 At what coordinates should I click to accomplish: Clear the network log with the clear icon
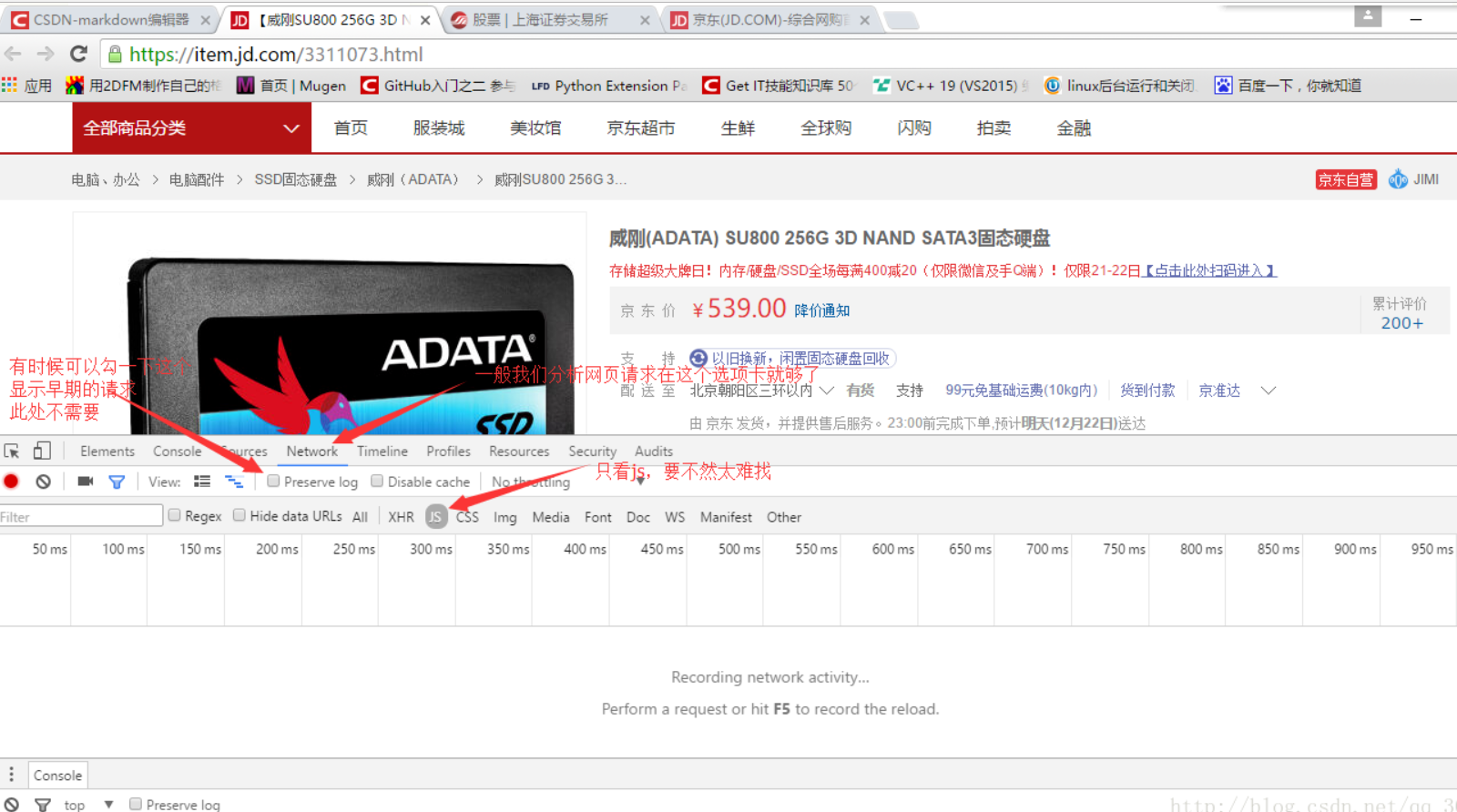pyautogui.click(x=43, y=482)
